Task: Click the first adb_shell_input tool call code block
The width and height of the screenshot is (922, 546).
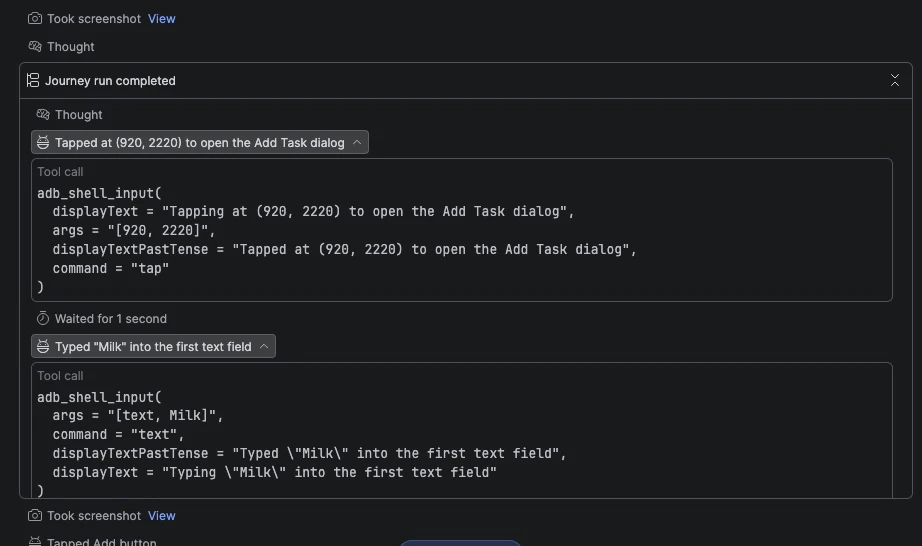Action: [x=462, y=230]
